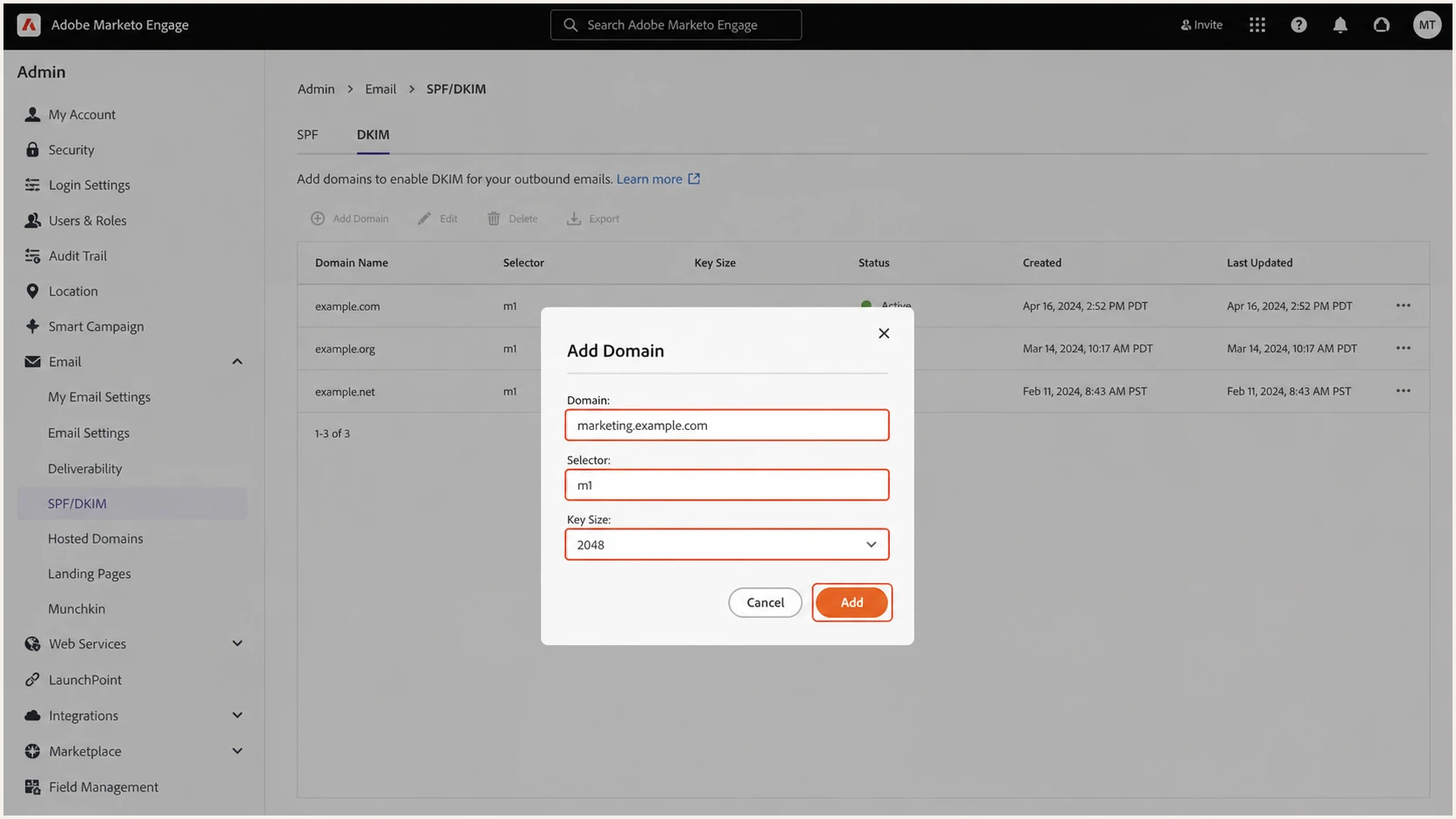1456x819 pixels.
Task: Expand the Web Services section chevron
Action: (x=237, y=643)
